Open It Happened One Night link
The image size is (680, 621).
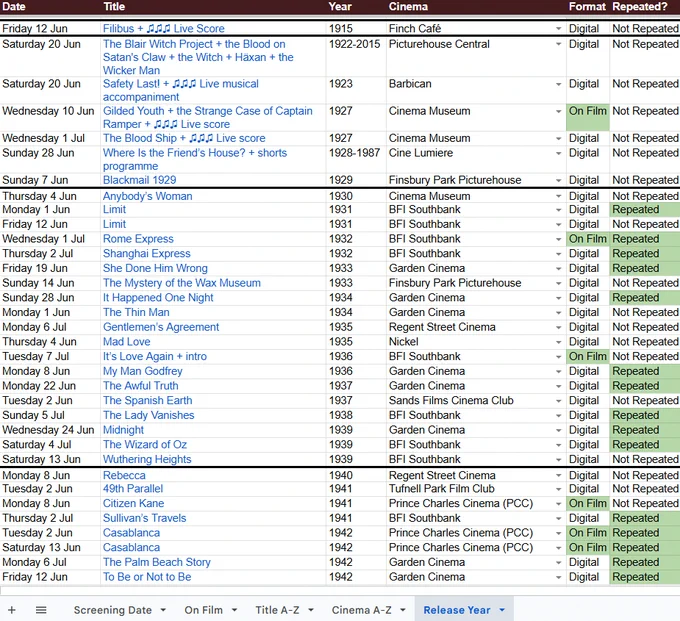(x=158, y=298)
